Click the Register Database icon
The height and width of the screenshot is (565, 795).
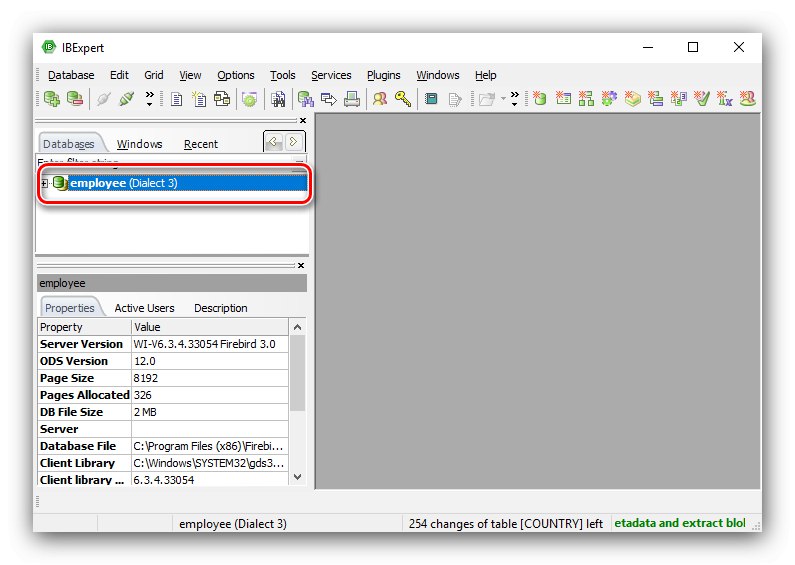[52, 98]
